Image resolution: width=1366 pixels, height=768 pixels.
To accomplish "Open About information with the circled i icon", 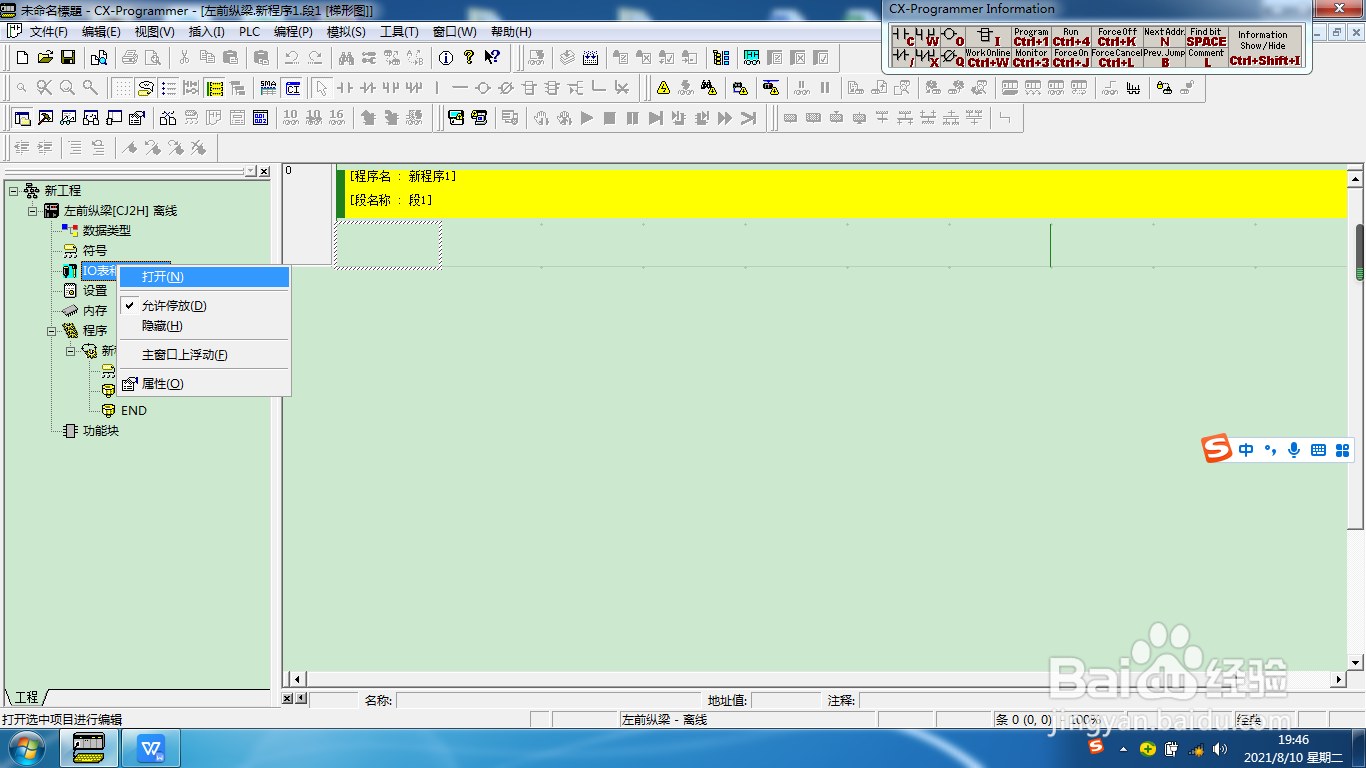I will coord(446,57).
